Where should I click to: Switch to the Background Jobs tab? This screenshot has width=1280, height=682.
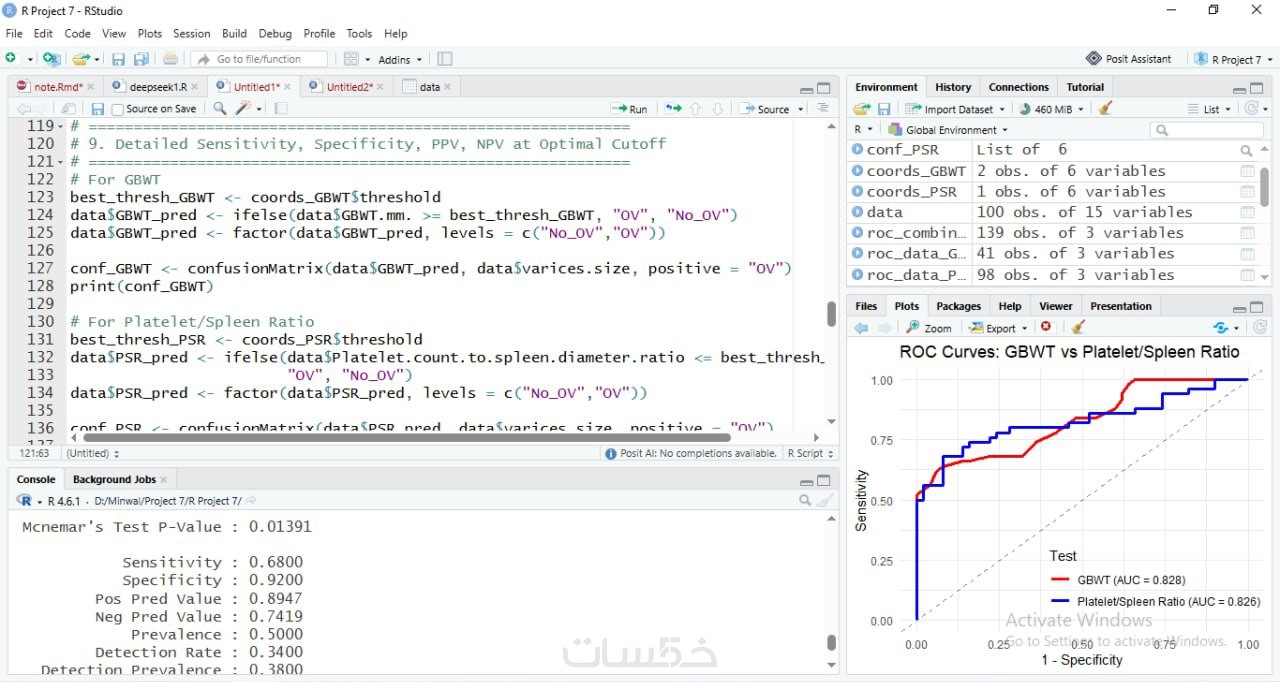(x=114, y=480)
